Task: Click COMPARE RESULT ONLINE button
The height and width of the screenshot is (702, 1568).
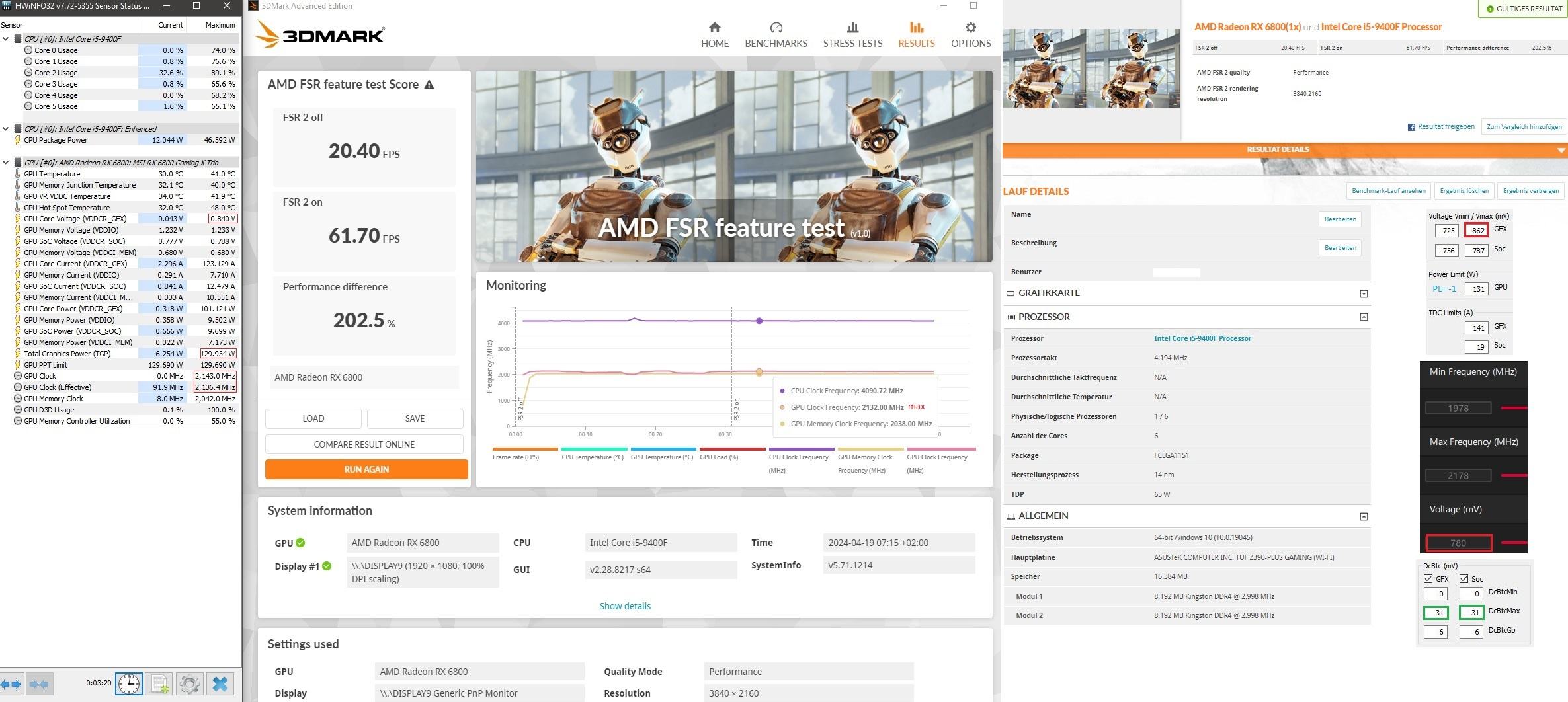Action: [364, 444]
